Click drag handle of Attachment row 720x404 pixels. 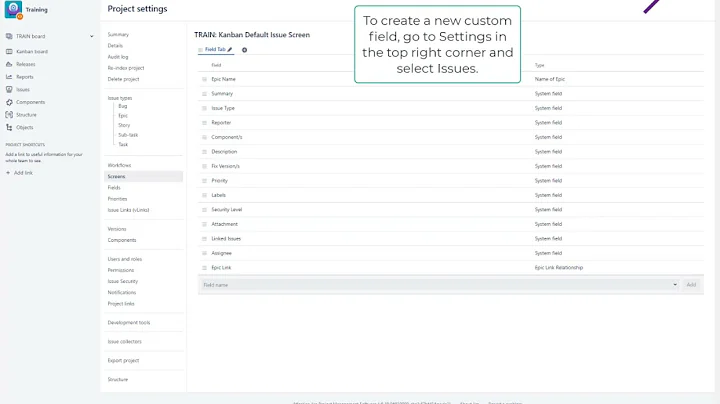click(204, 224)
